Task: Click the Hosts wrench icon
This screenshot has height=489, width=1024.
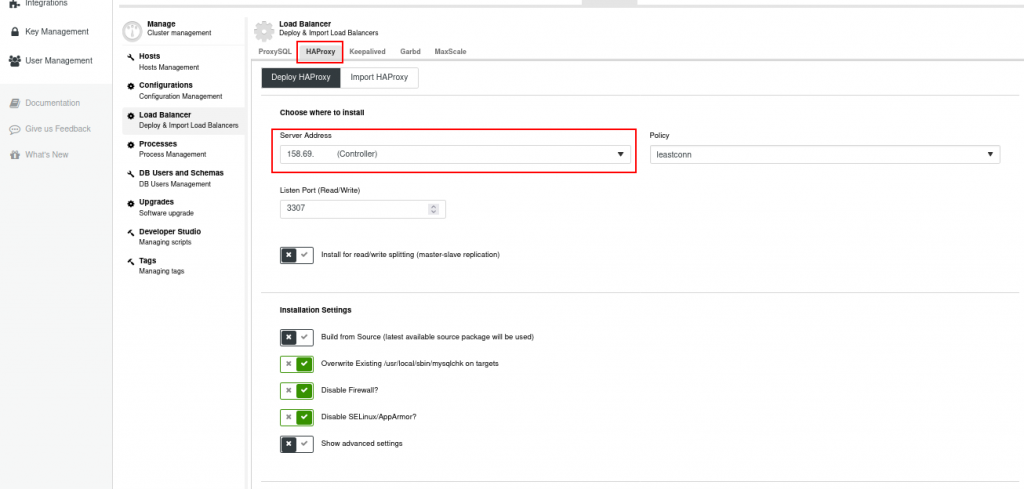Action: click(x=131, y=57)
